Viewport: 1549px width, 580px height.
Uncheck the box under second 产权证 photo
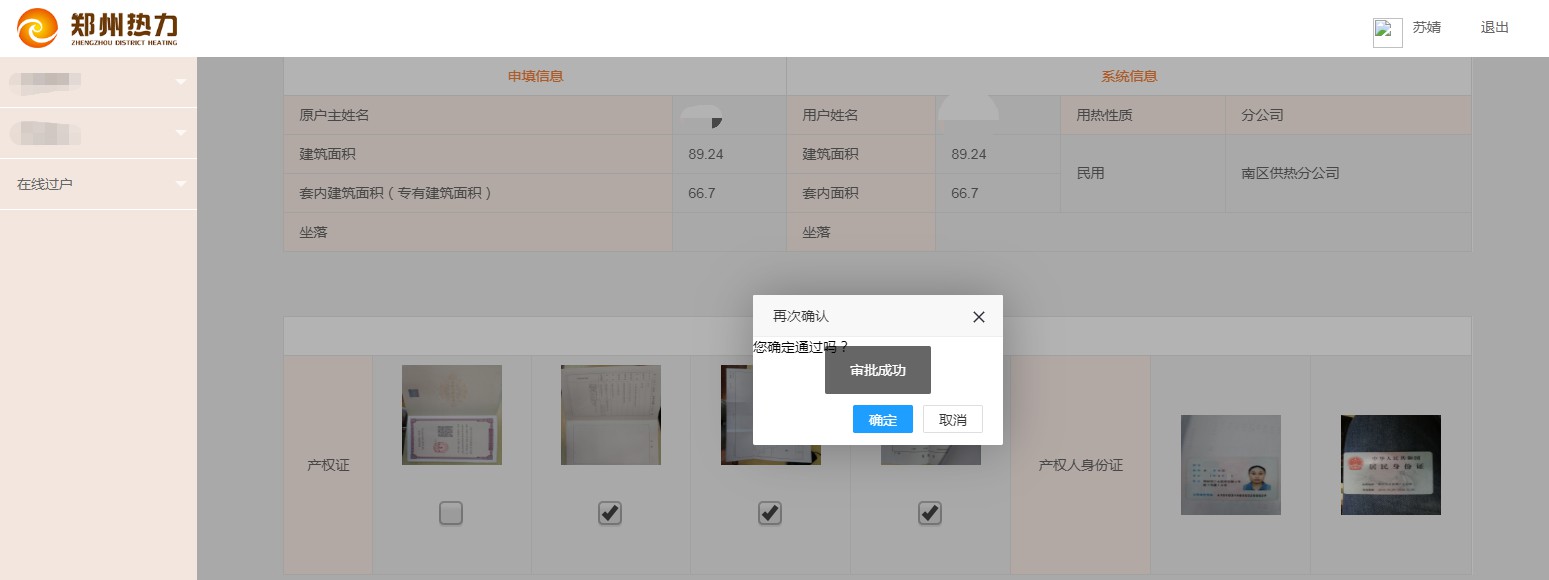point(610,513)
